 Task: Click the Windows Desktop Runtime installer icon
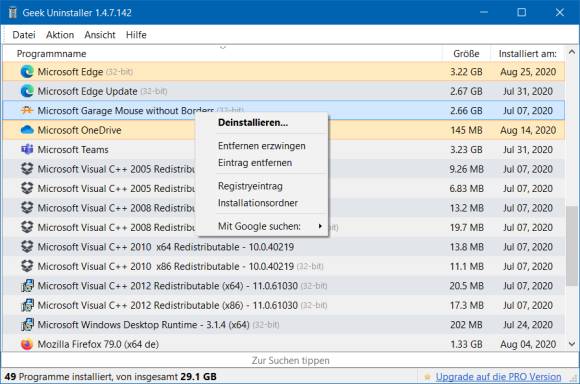tap(27, 324)
